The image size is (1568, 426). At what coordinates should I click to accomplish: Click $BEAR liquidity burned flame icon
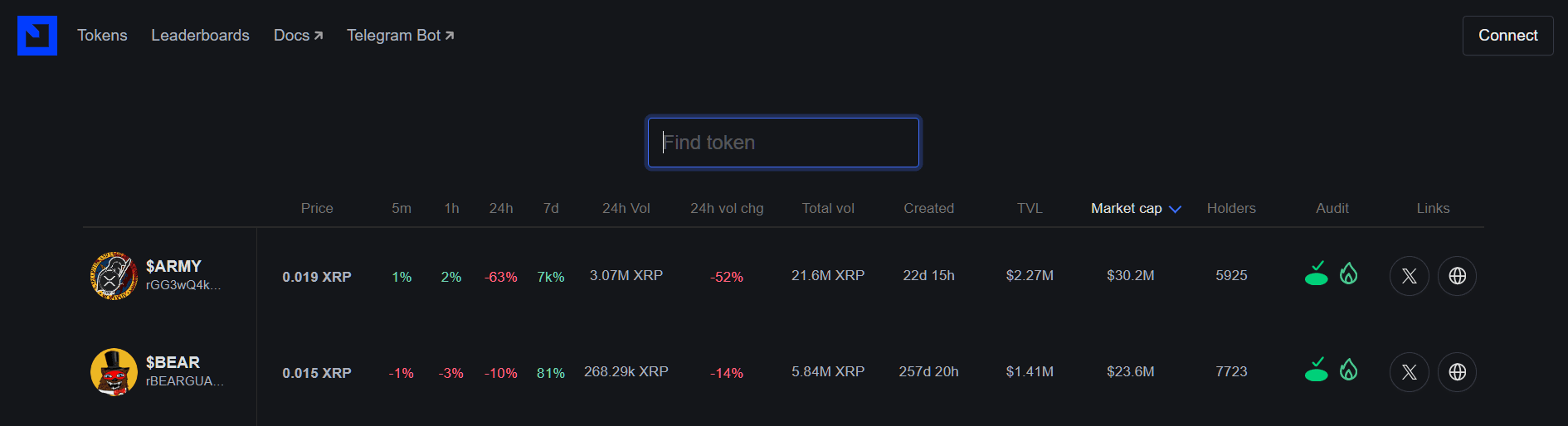[1349, 370]
